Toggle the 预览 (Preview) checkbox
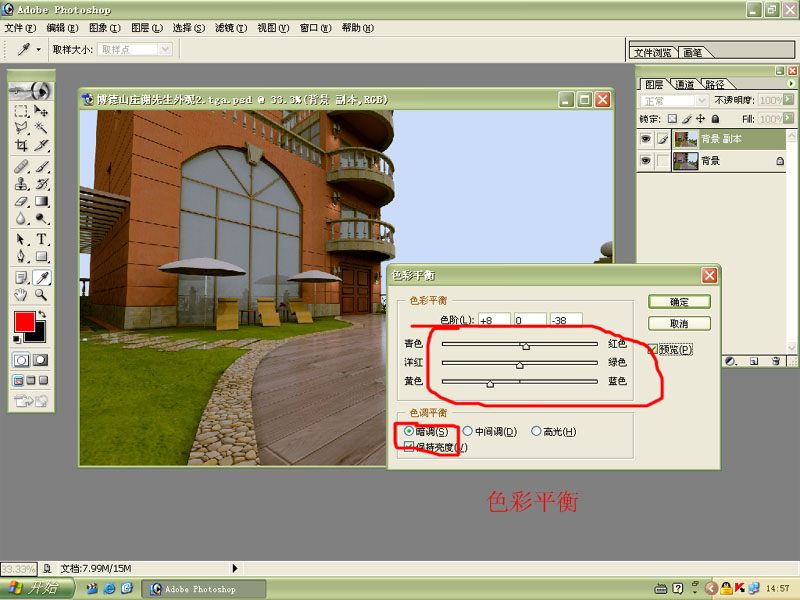800x600 pixels. click(653, 349)
